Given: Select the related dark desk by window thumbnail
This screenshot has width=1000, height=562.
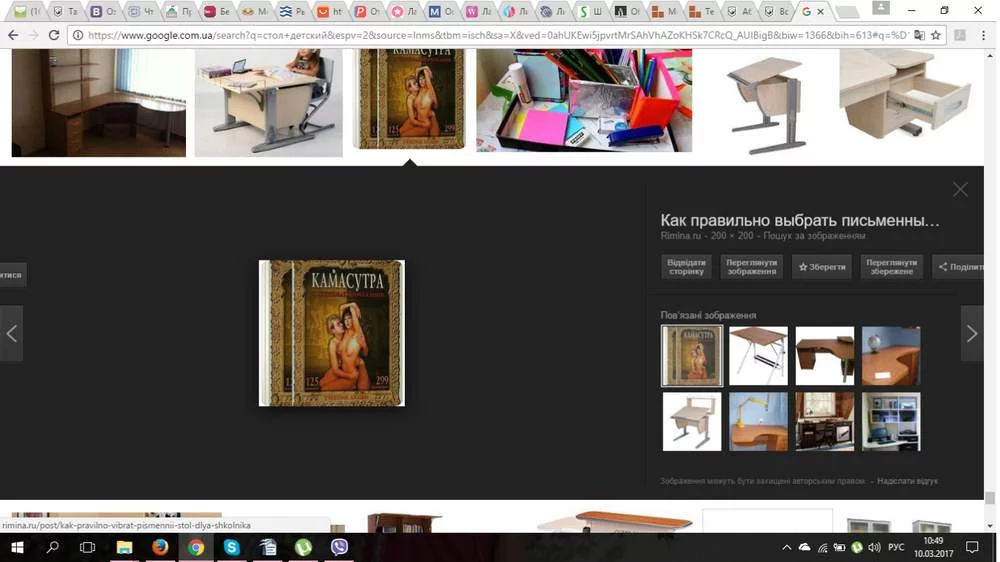Looking at the screenshot, I should point(825,422).
